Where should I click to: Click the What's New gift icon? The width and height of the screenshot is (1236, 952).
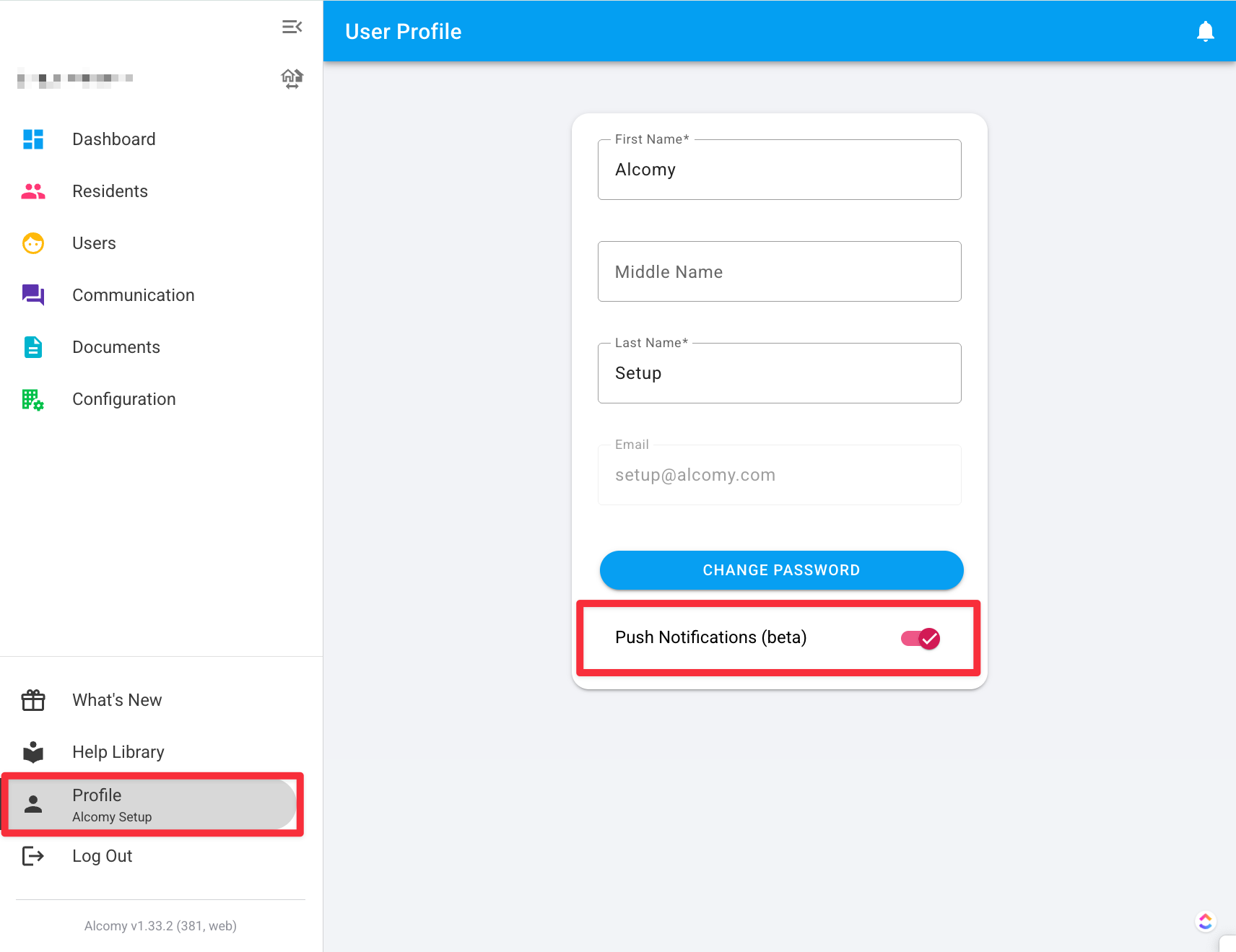coord(33,700)
